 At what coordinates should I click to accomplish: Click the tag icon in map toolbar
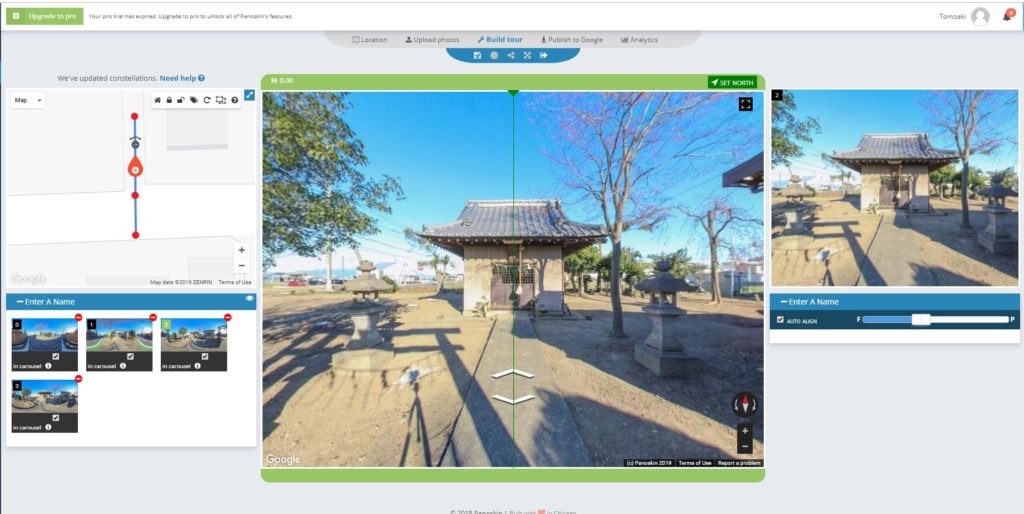[194, 100]
